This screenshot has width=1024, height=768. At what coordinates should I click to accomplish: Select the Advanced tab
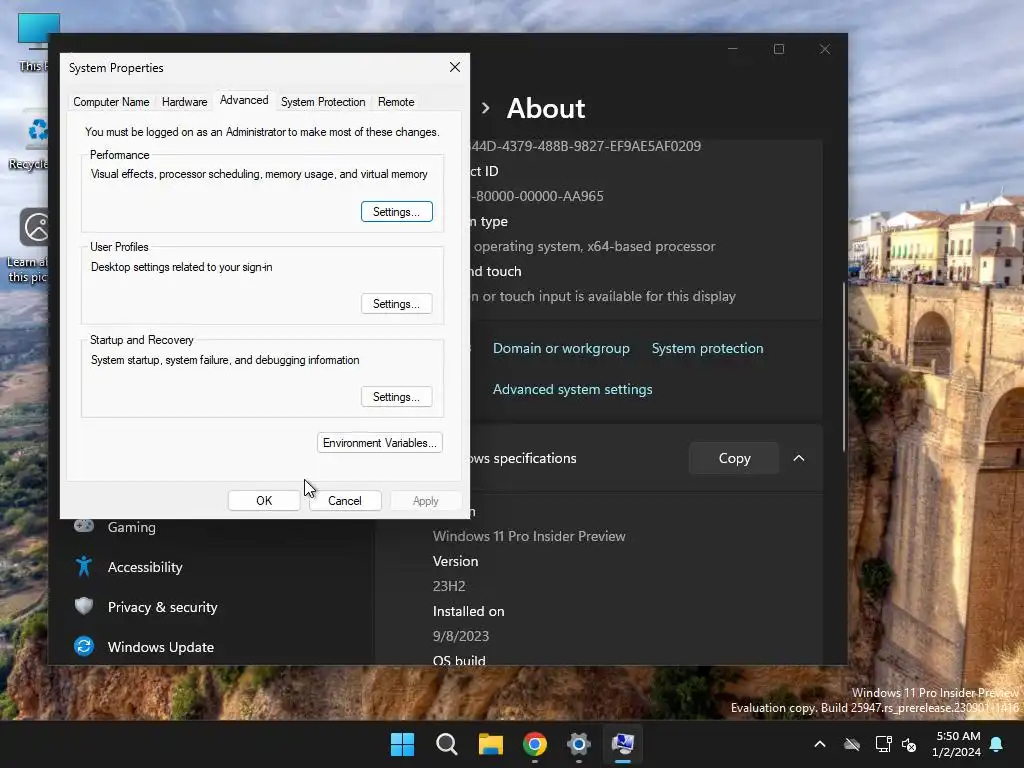[x=244, y=100]
